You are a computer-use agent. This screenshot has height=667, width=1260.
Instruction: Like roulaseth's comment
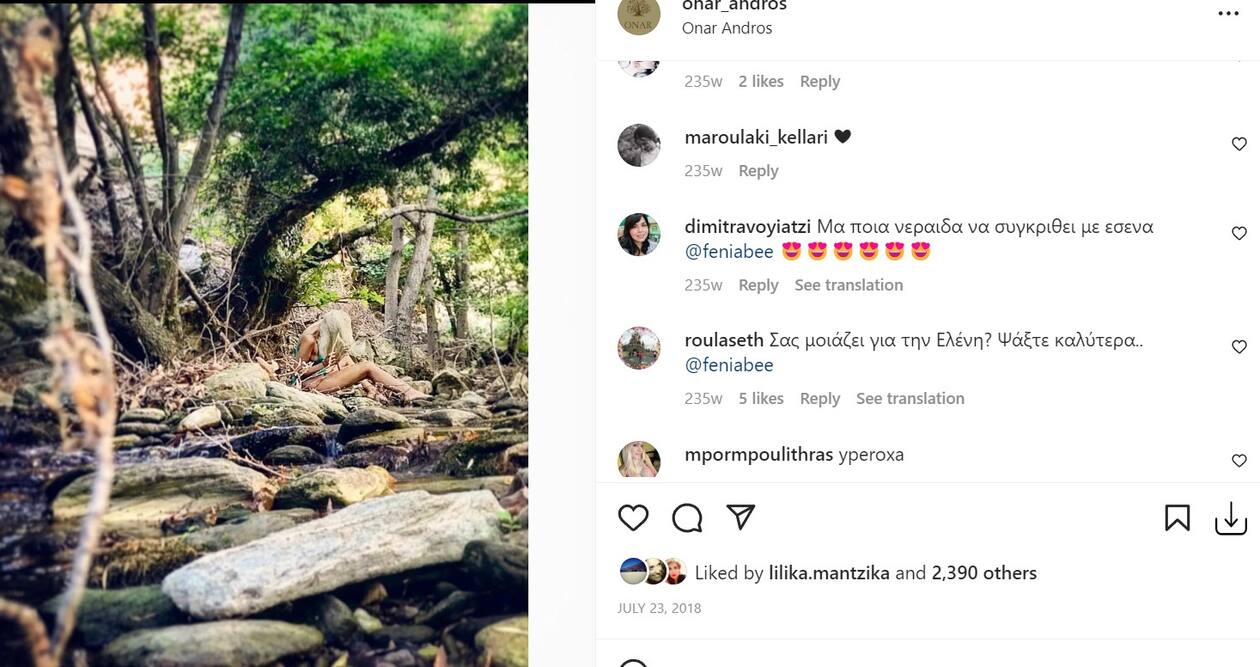pos(1239,347)
